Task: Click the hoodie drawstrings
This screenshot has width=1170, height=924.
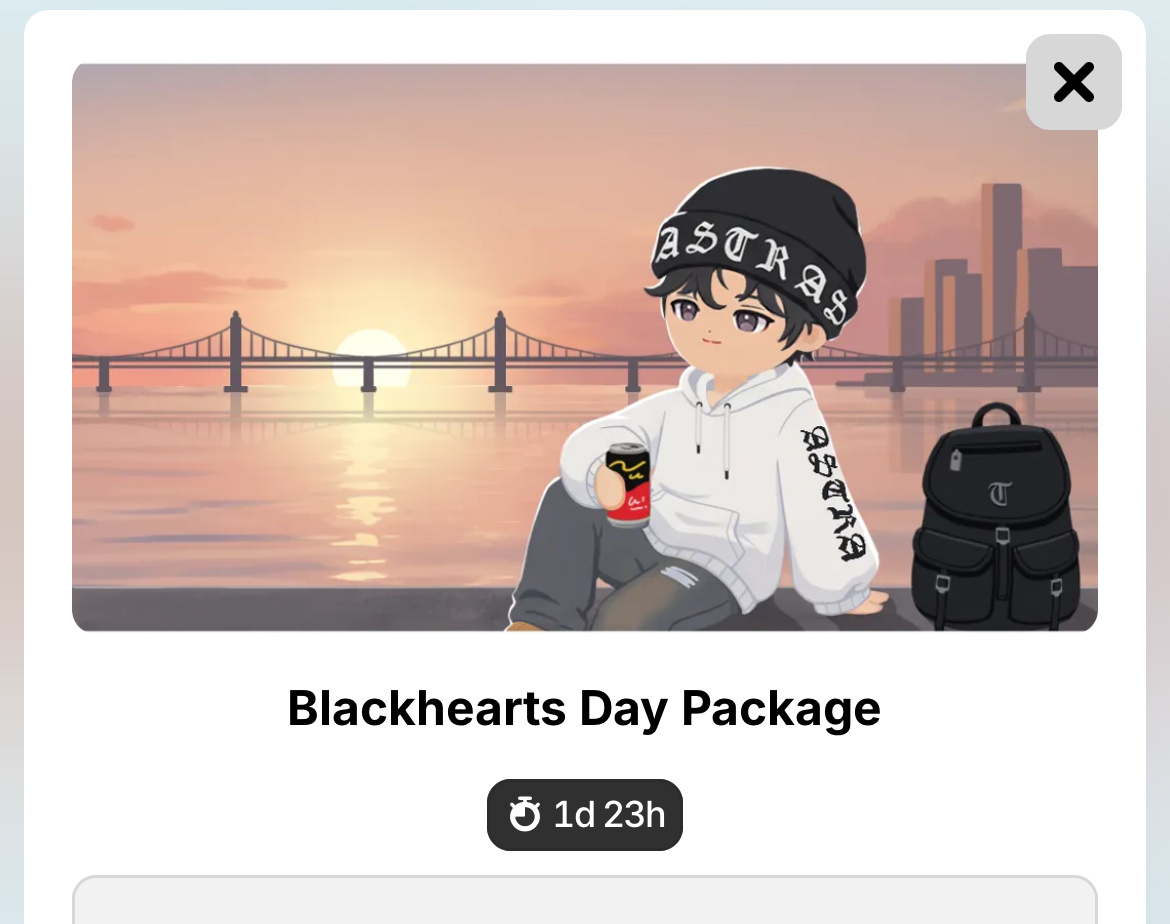Action: [x=713, y=437]
